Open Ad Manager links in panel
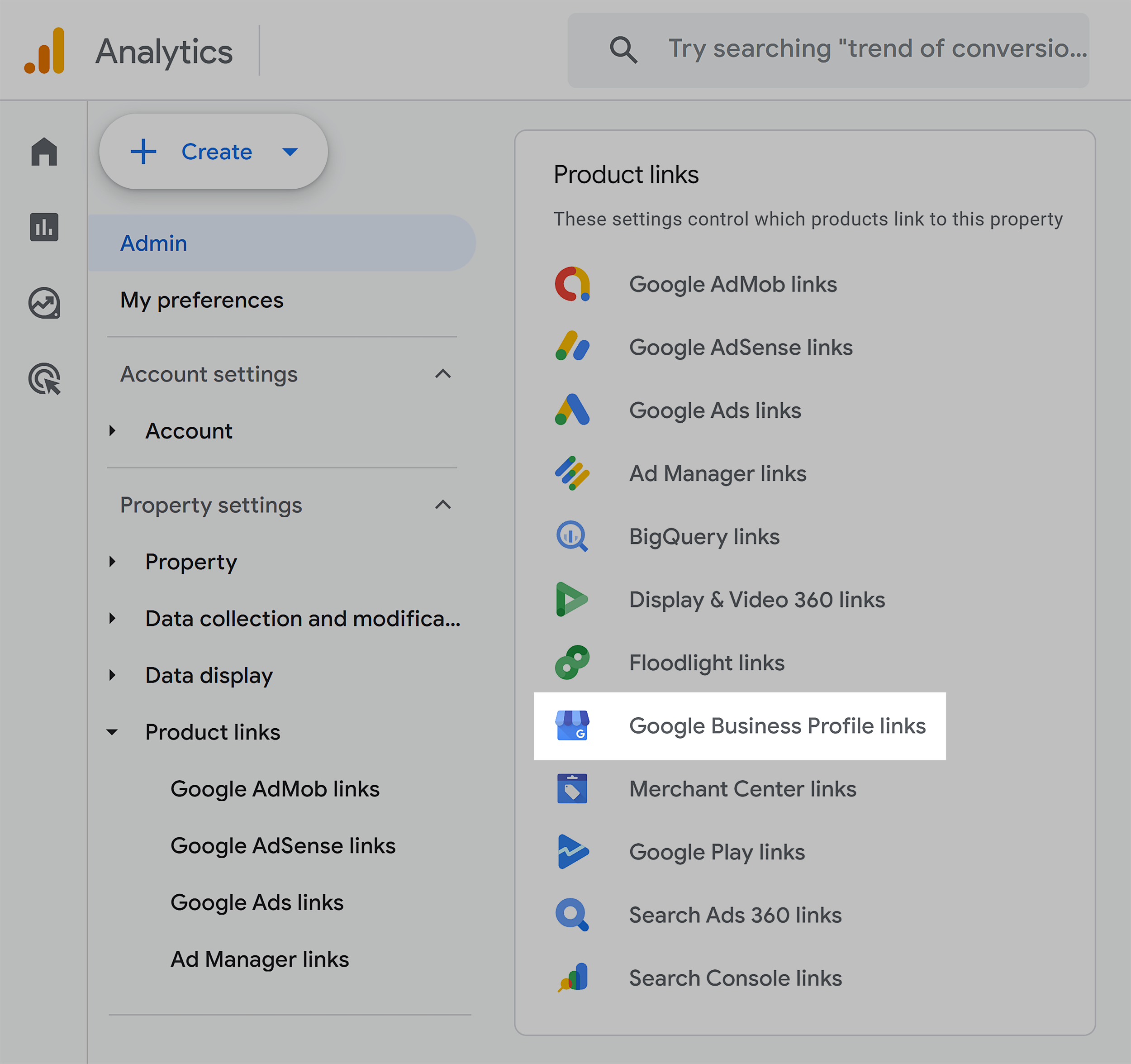This screenshot has width=1131, height=1064. (718, 473)
